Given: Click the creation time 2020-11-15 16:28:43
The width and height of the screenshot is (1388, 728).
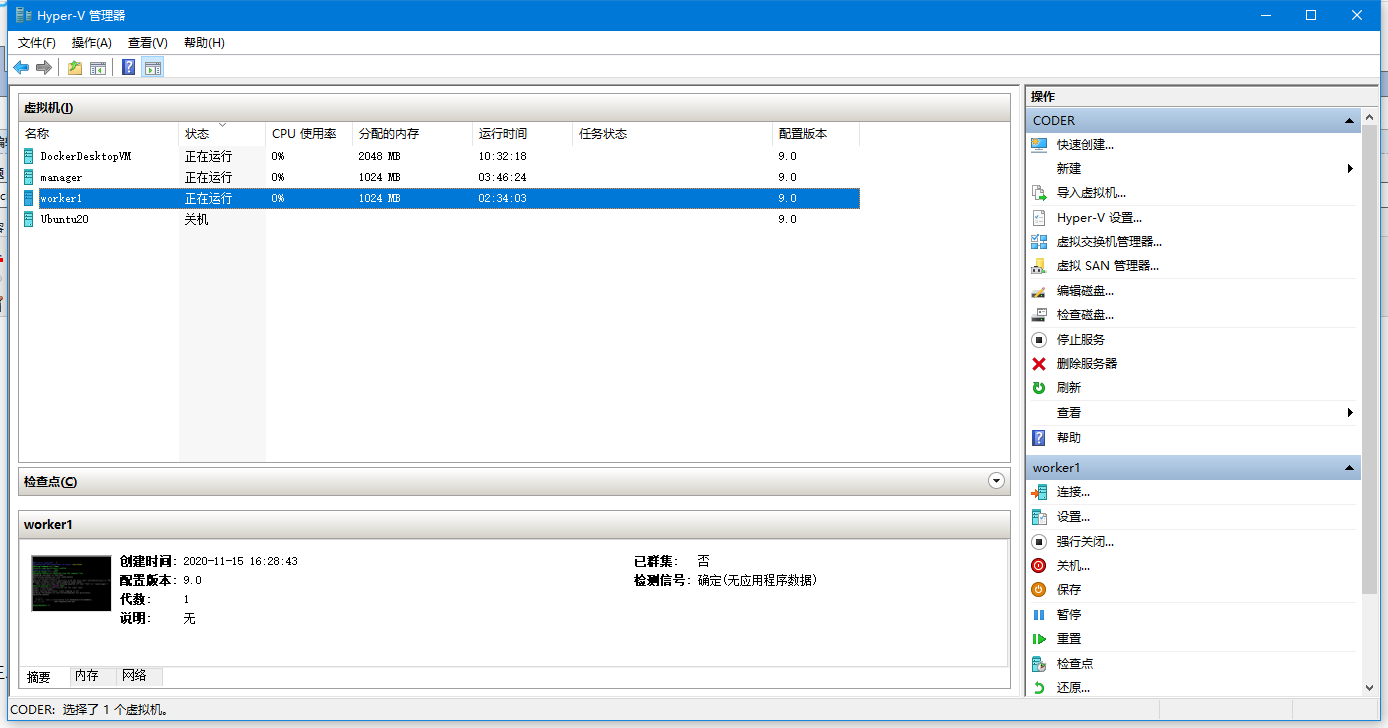Looking at the screenshot, I should point(240,561).
